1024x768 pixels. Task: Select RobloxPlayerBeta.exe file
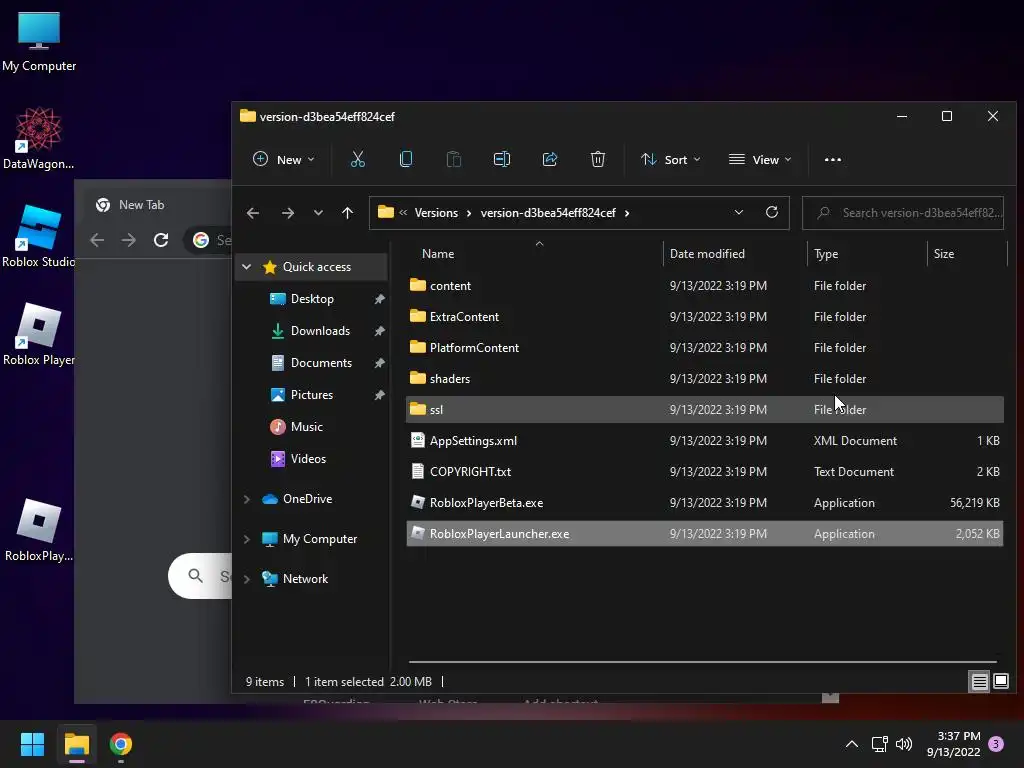click(705, 503)
